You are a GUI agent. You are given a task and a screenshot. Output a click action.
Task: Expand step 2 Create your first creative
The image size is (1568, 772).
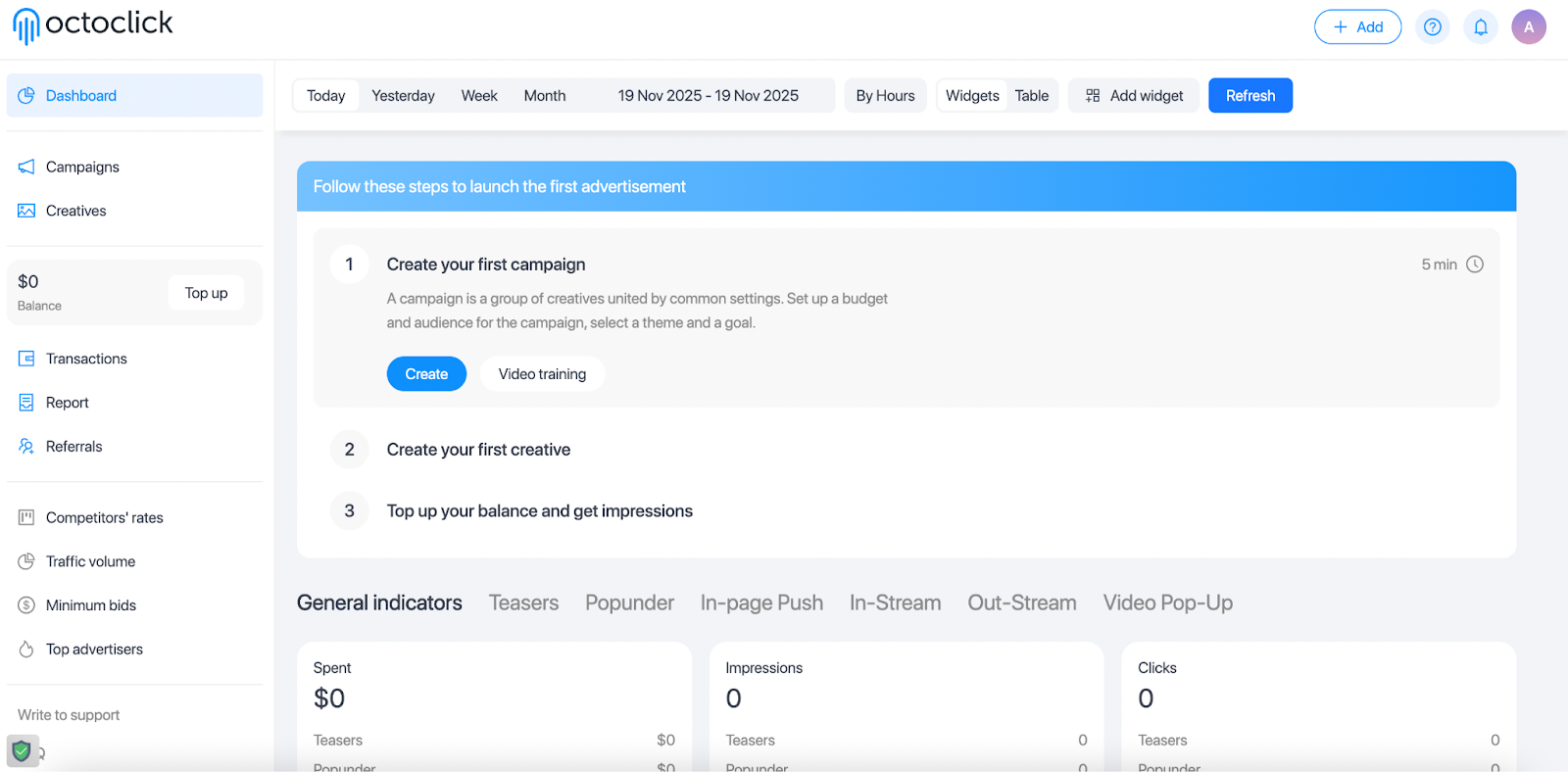[x=478, y=450]
